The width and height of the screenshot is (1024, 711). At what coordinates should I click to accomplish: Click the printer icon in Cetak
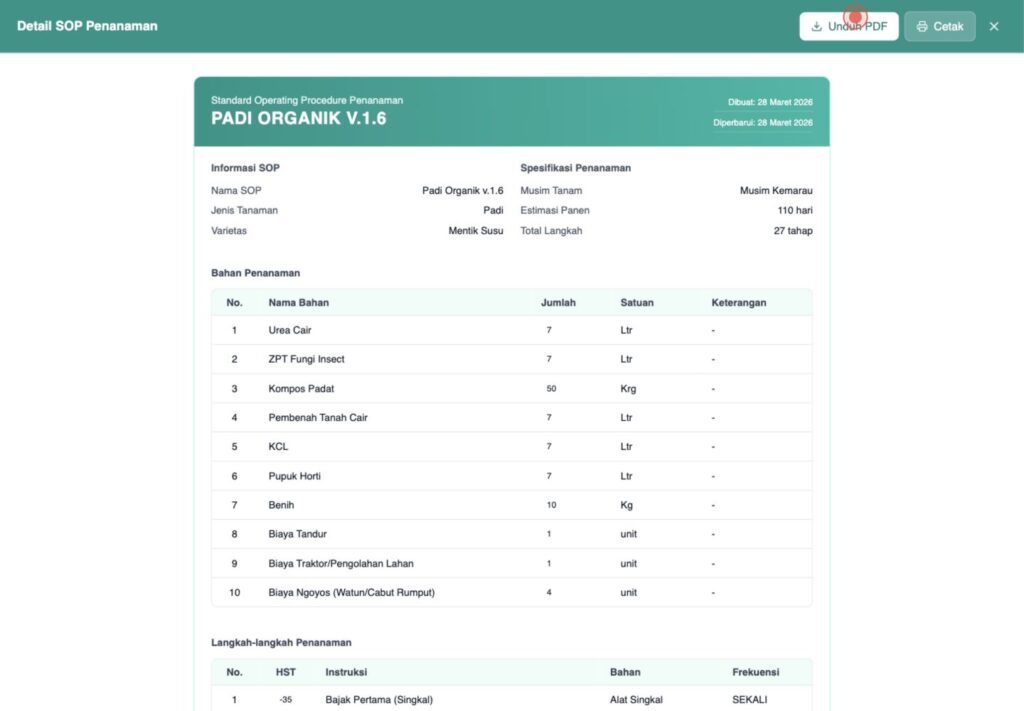pyautogui.click(x=922, y=27)
